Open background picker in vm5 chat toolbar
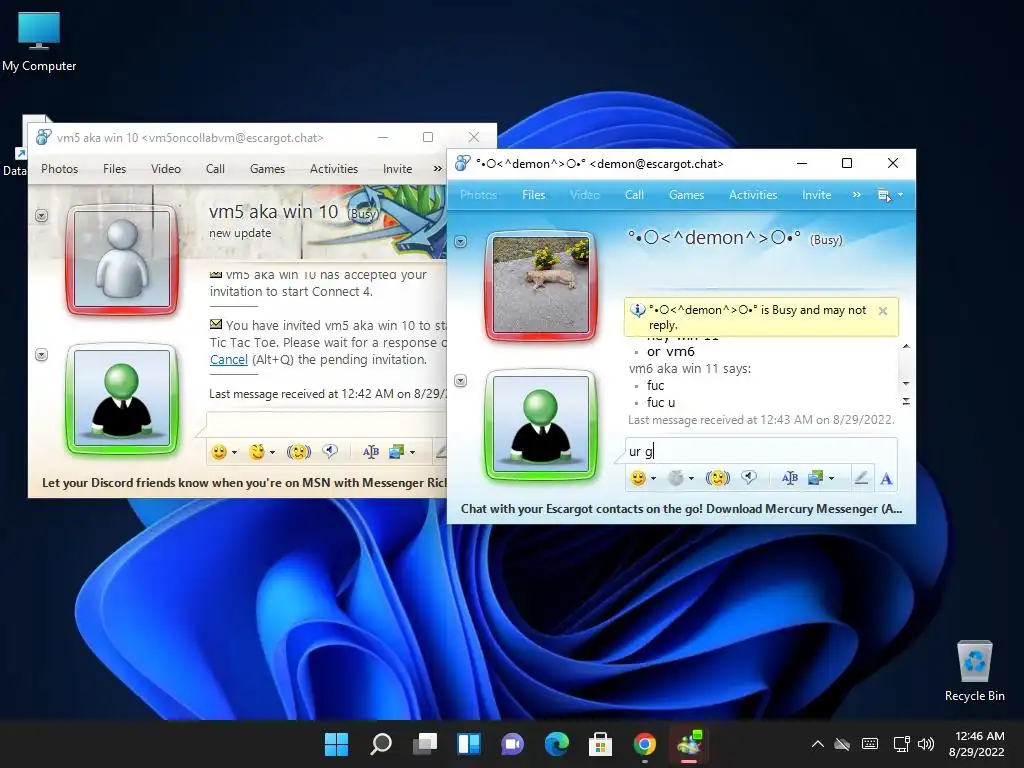Screen dimensions: 1024x768 click(396, 452)
